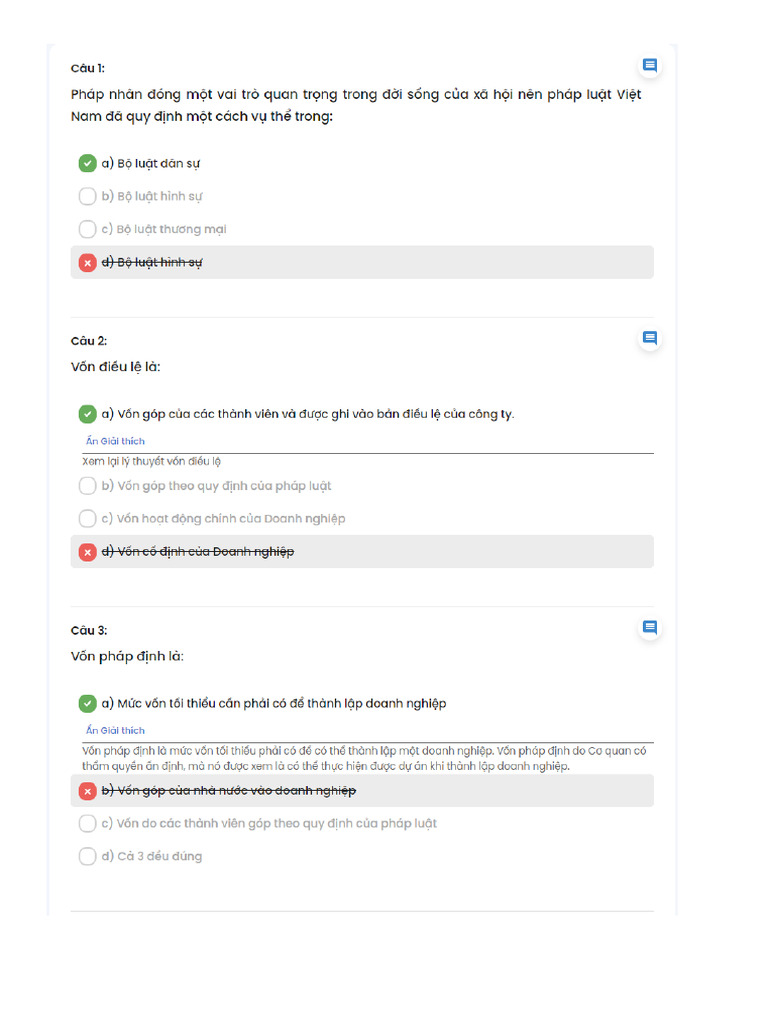
Task: Choose option d) Cả 3 đều đúng
Action: pos(87,856)
